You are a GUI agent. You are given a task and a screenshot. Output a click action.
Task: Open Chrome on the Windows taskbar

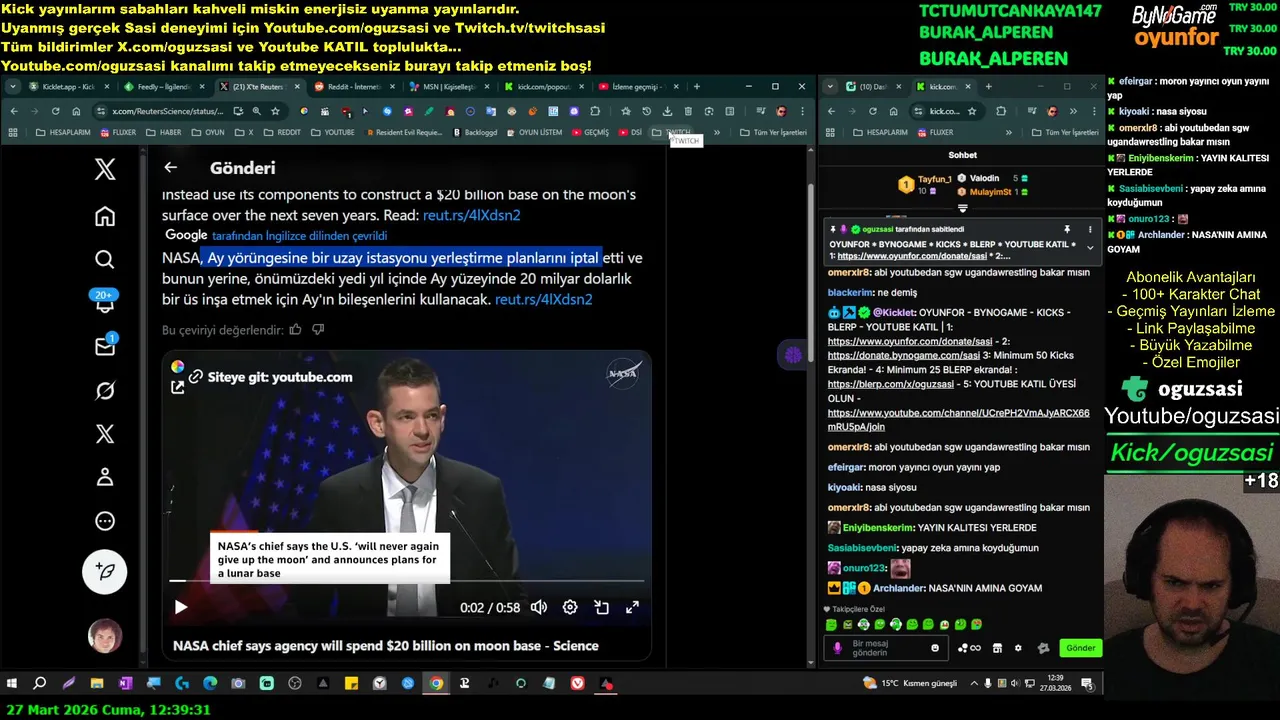[436, 684]
